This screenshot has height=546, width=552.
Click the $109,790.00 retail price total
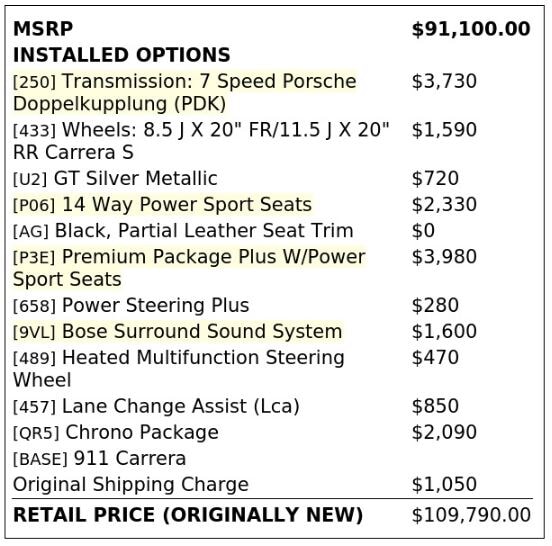click(471, 515)
